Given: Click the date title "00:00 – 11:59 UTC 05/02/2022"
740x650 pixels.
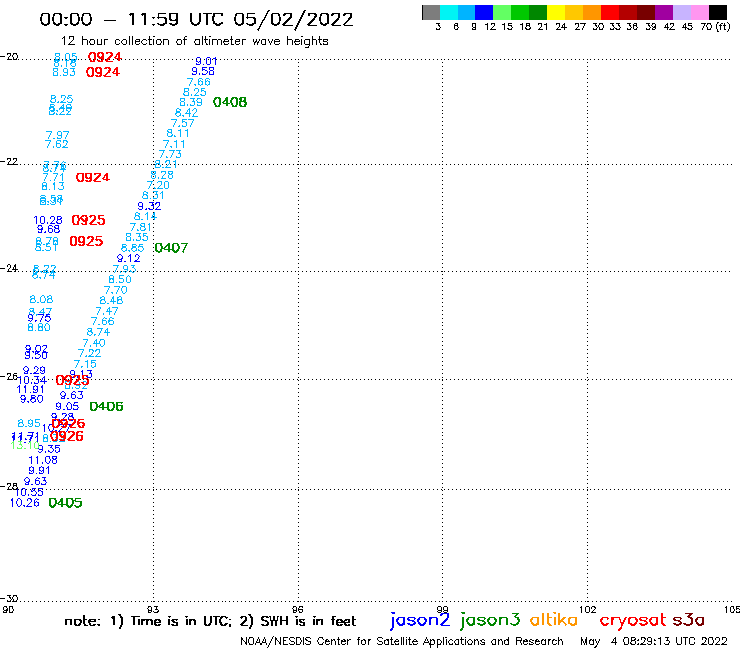Looking at the screenshot, I should [196, 19].
